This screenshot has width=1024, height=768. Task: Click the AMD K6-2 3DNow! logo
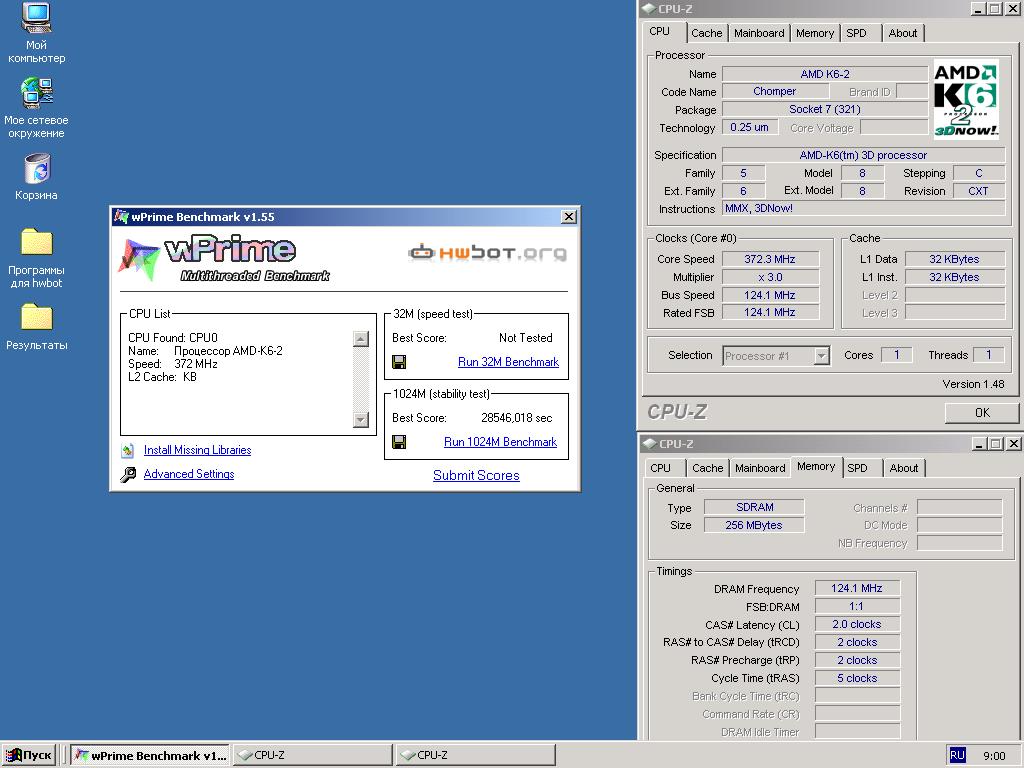966,99
